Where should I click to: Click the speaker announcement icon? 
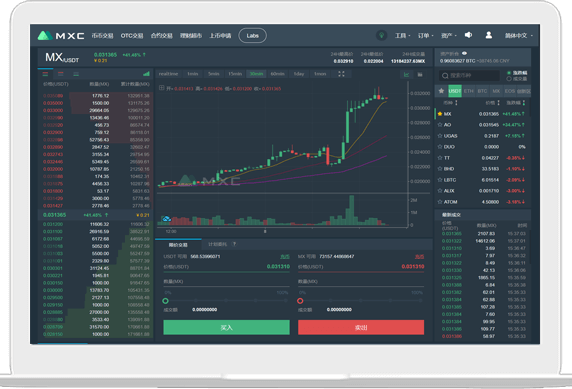(x=468, y=35)
